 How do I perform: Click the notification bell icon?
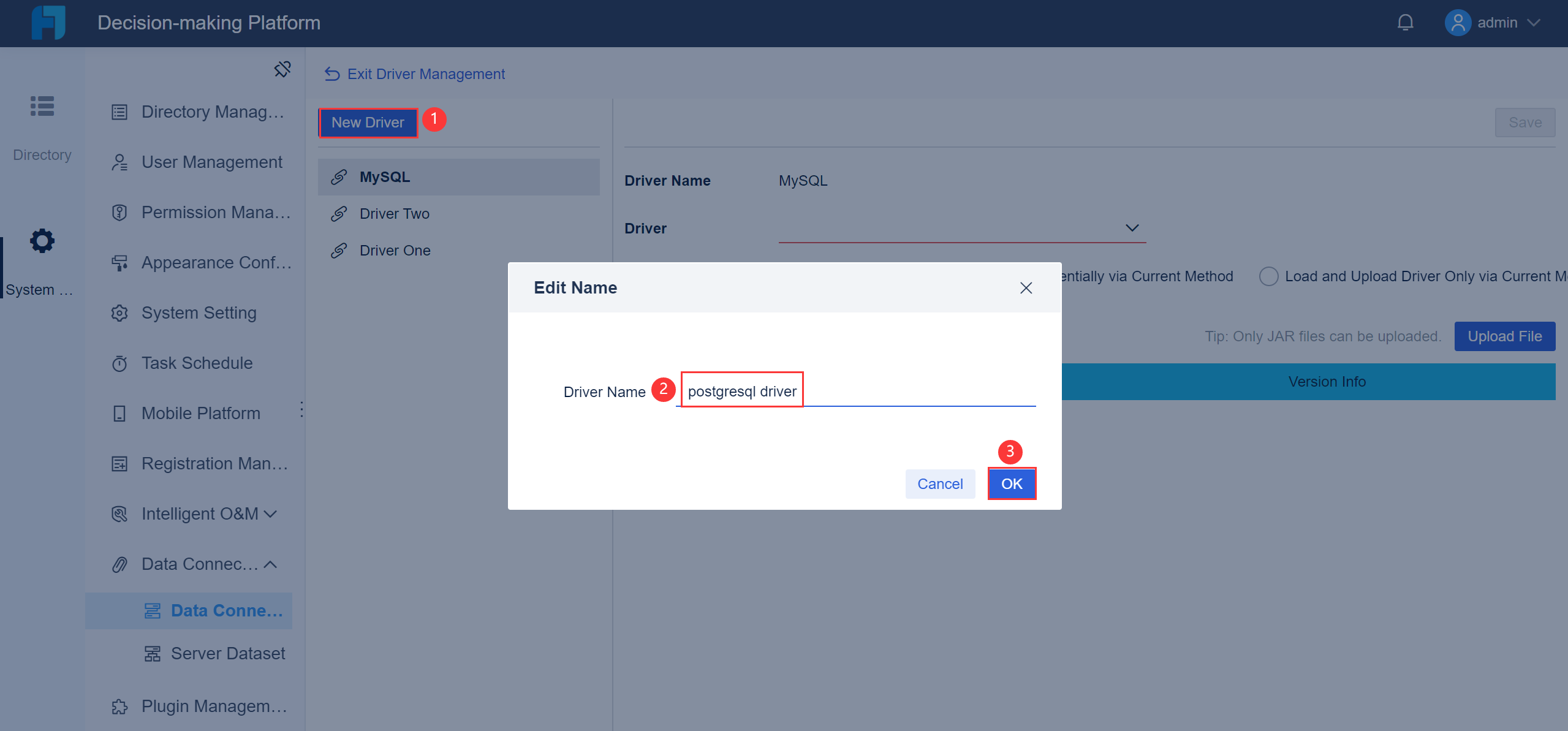coord(1404,22)
